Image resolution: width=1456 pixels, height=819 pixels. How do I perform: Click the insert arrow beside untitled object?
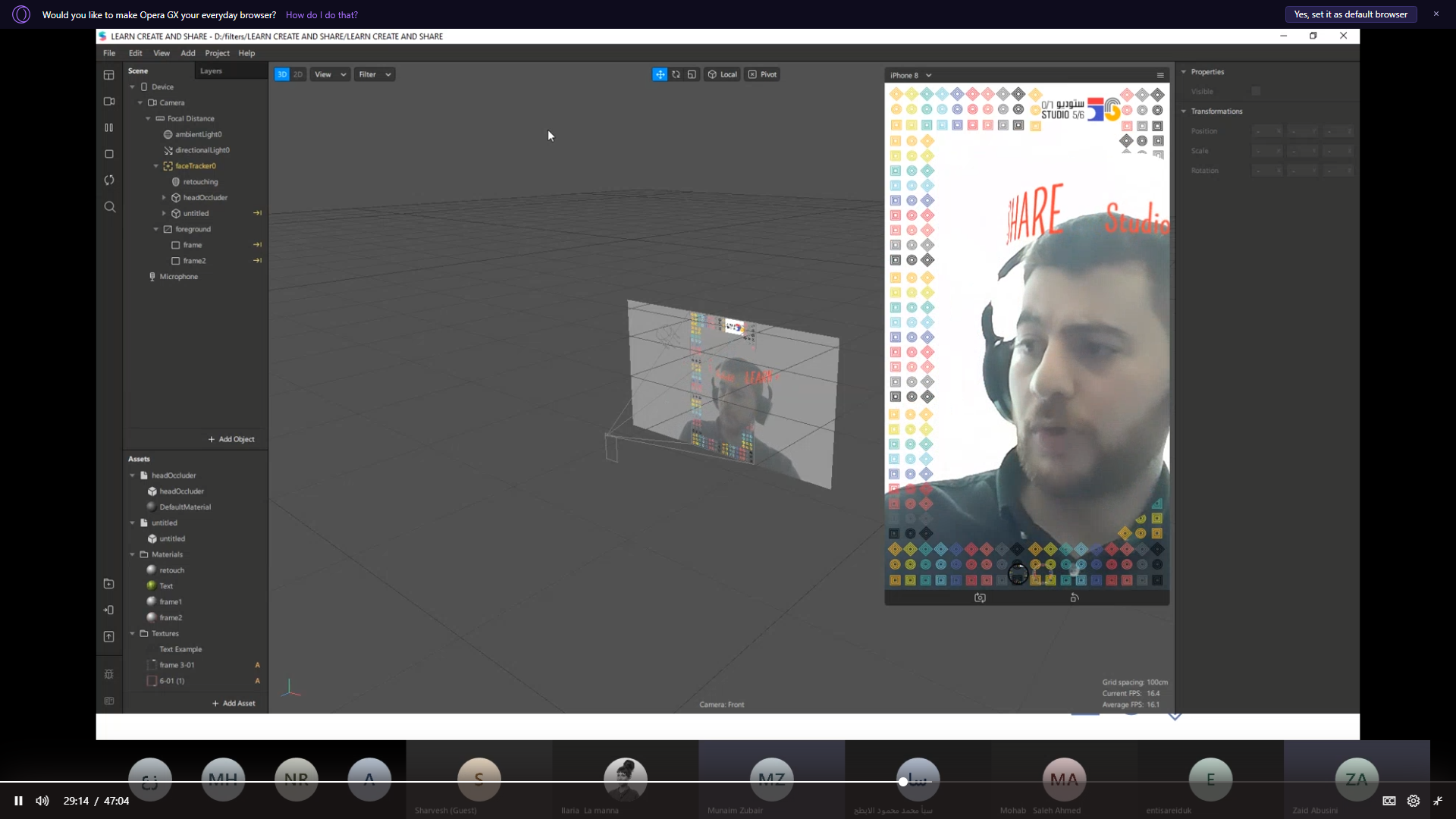(258, 213)
